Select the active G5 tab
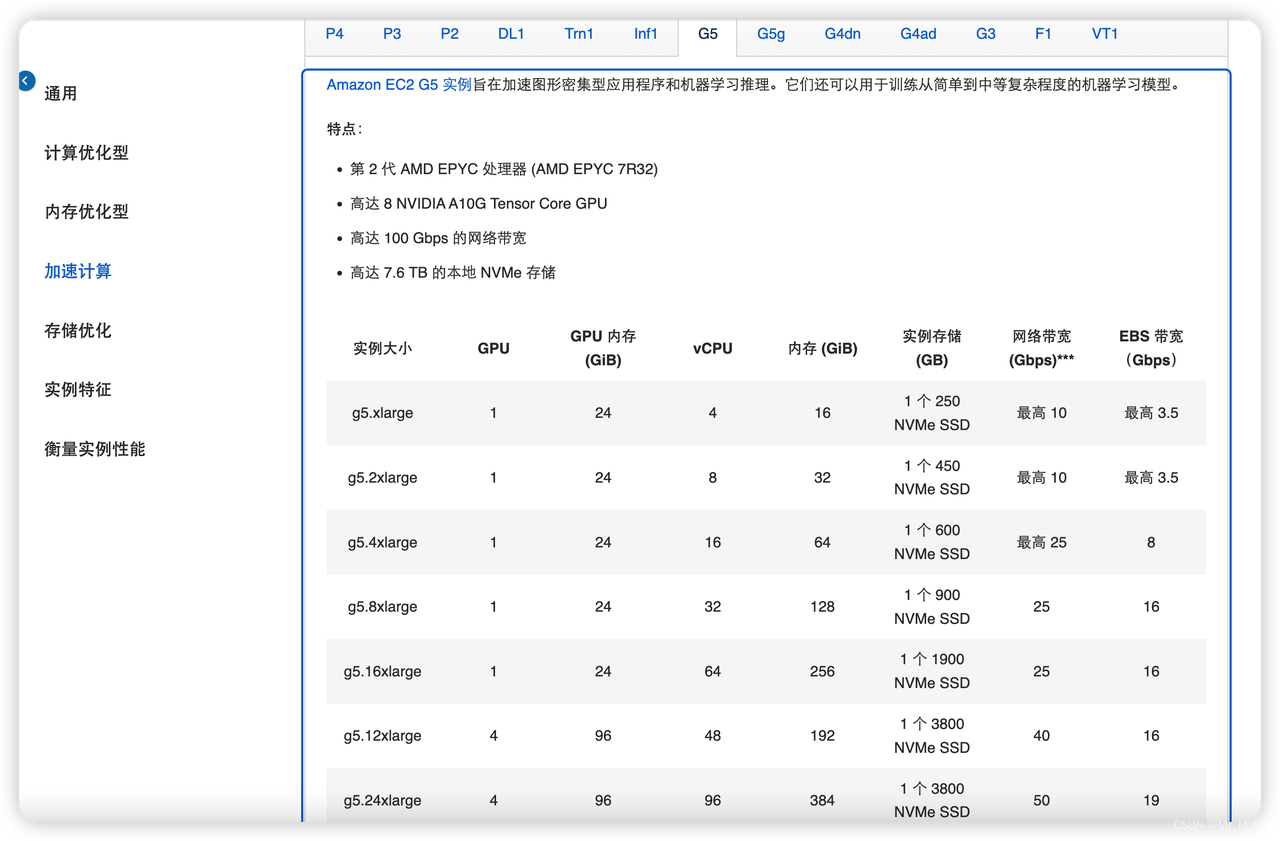Screen dimensions: 1280x841 (708, 34)
